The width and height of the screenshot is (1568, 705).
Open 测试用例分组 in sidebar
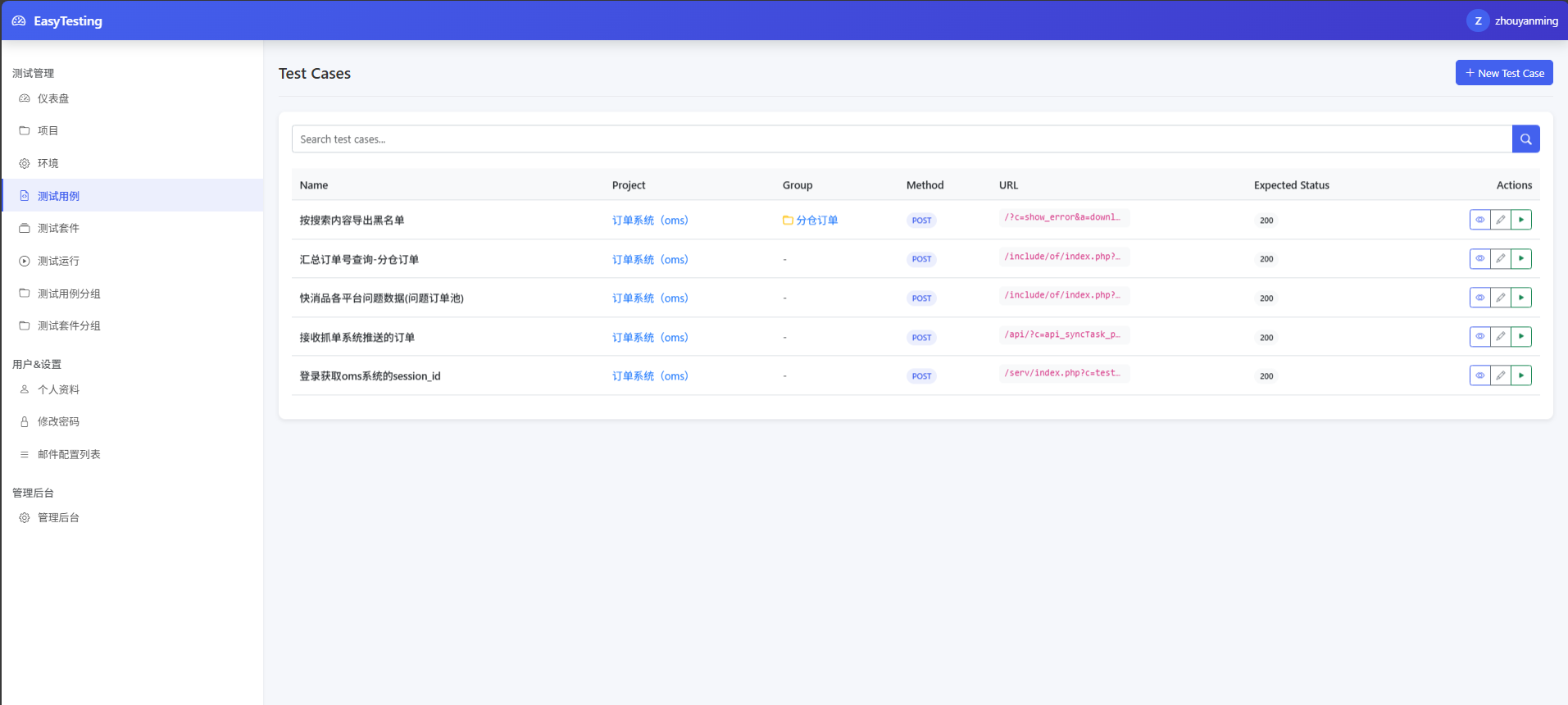(x=132, y=293)
